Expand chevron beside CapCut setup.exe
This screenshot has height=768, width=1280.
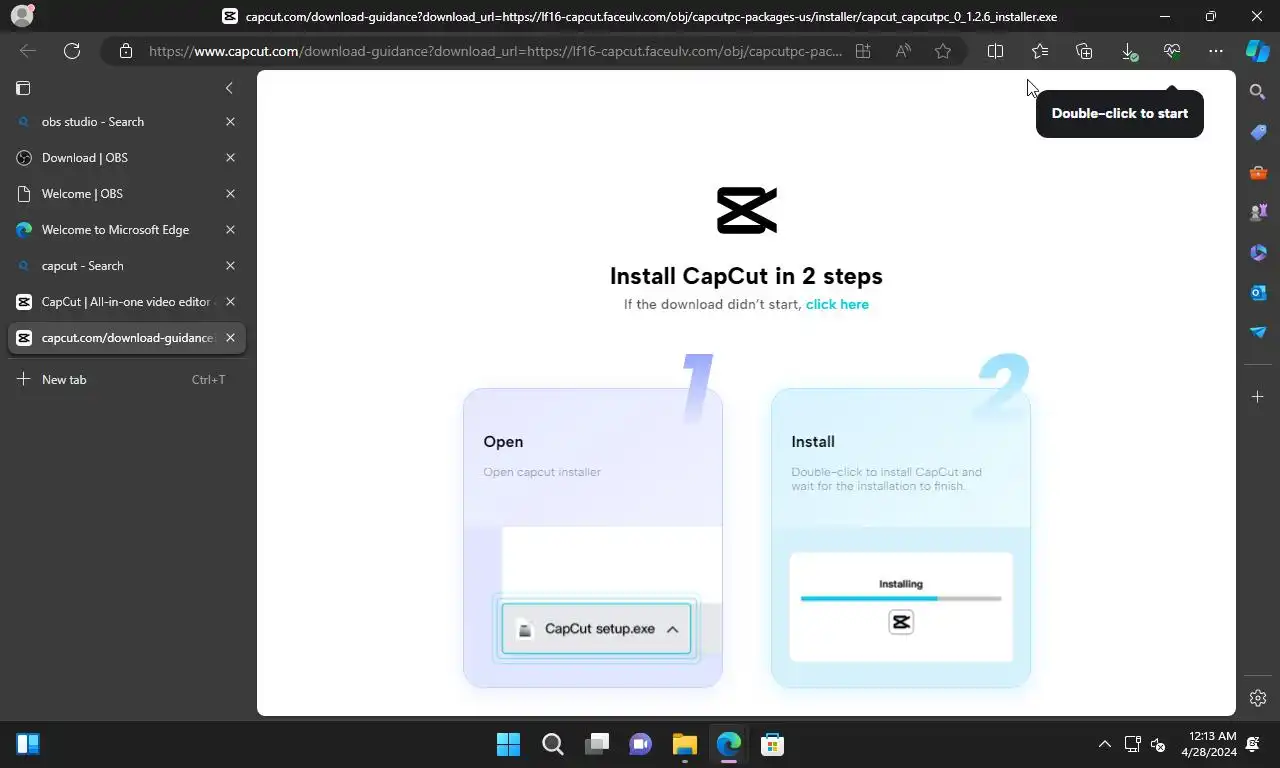672,629
